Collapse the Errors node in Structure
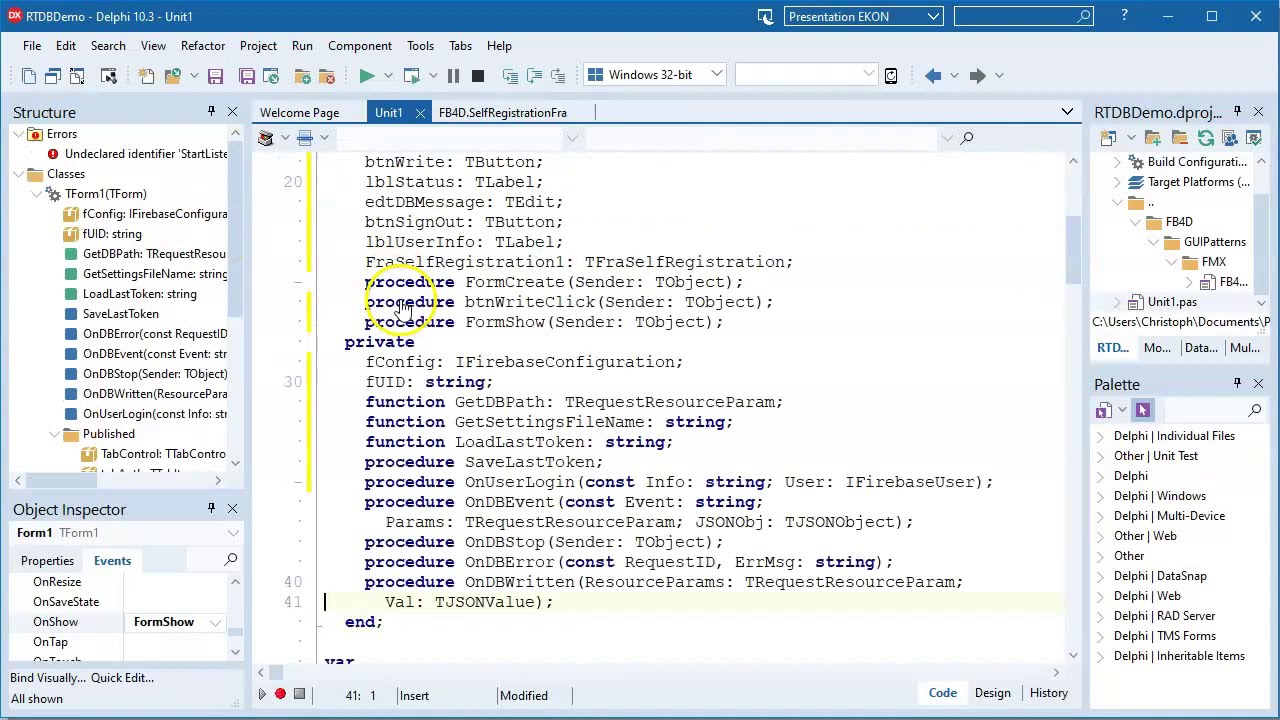Image resolution: width=1280 pixels, height=720 pixels. (19, 134)
